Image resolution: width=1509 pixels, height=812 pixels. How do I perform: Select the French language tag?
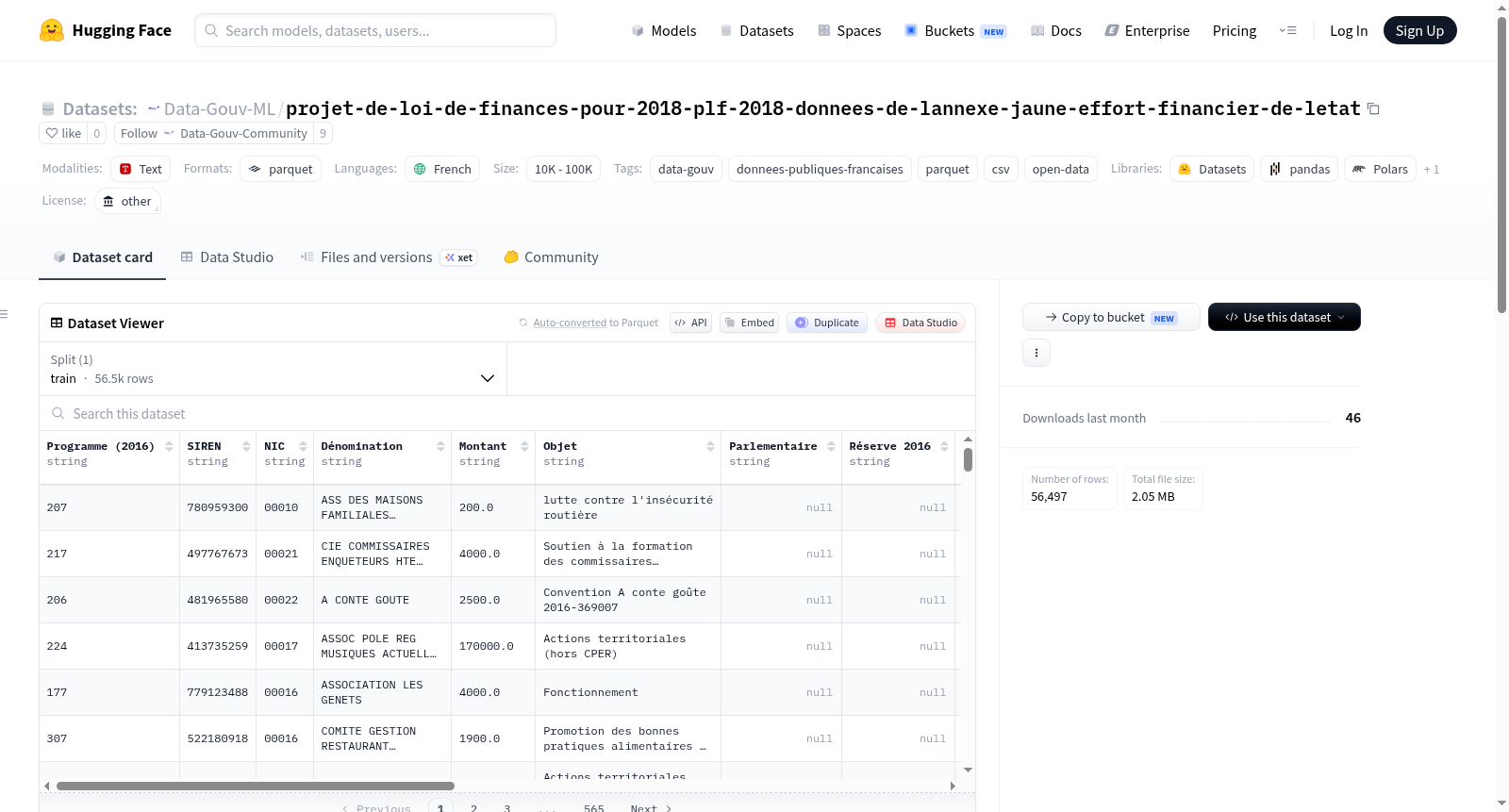tap(442, 169)
